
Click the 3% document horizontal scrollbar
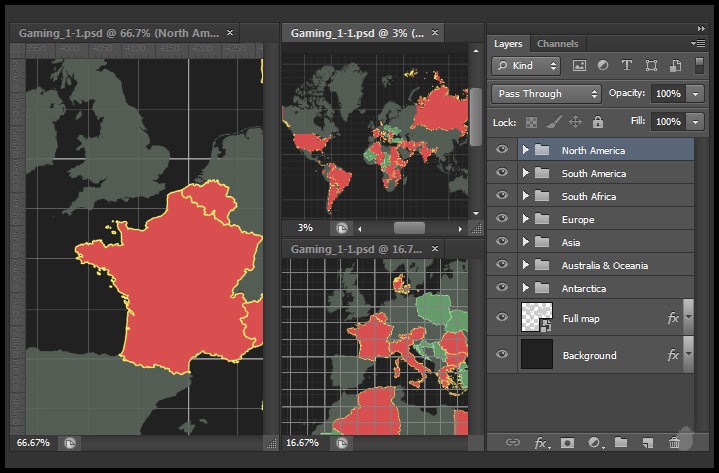[x=409, y=227]
